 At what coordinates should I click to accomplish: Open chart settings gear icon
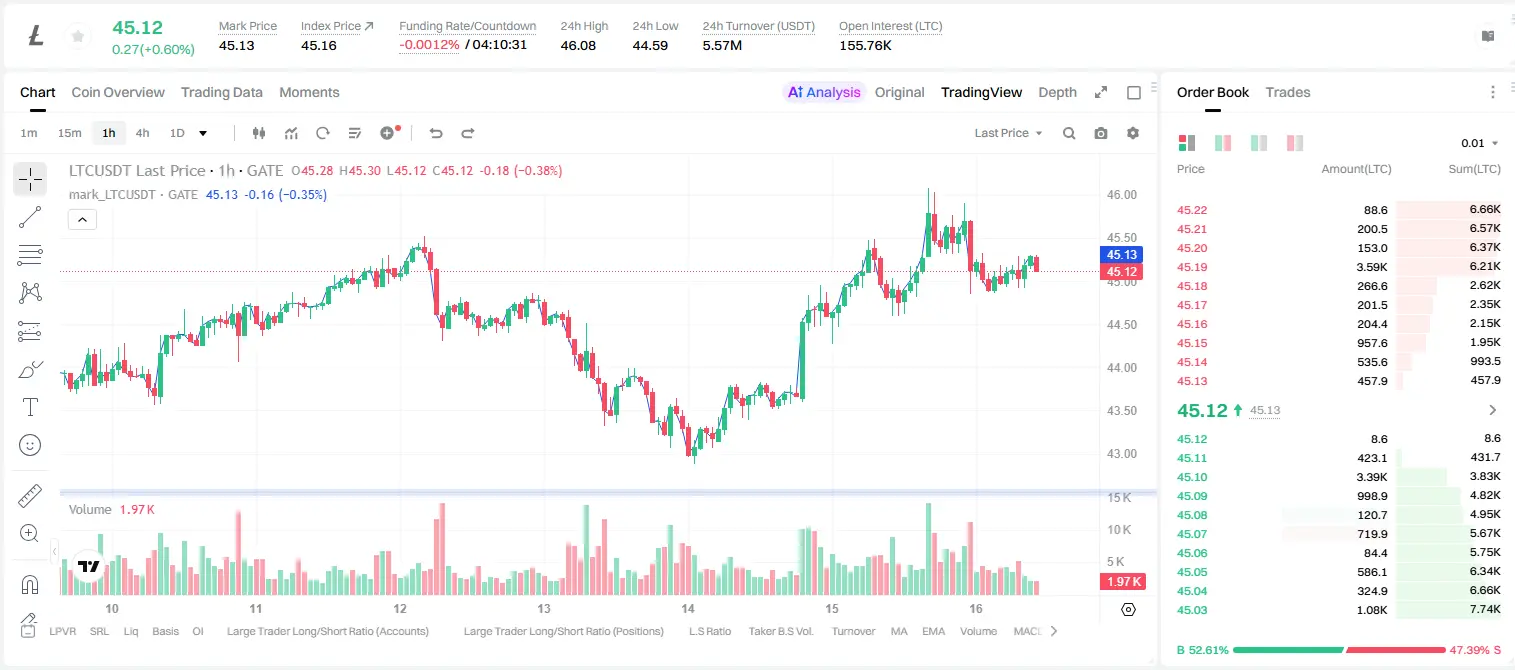pos(1133,133)
